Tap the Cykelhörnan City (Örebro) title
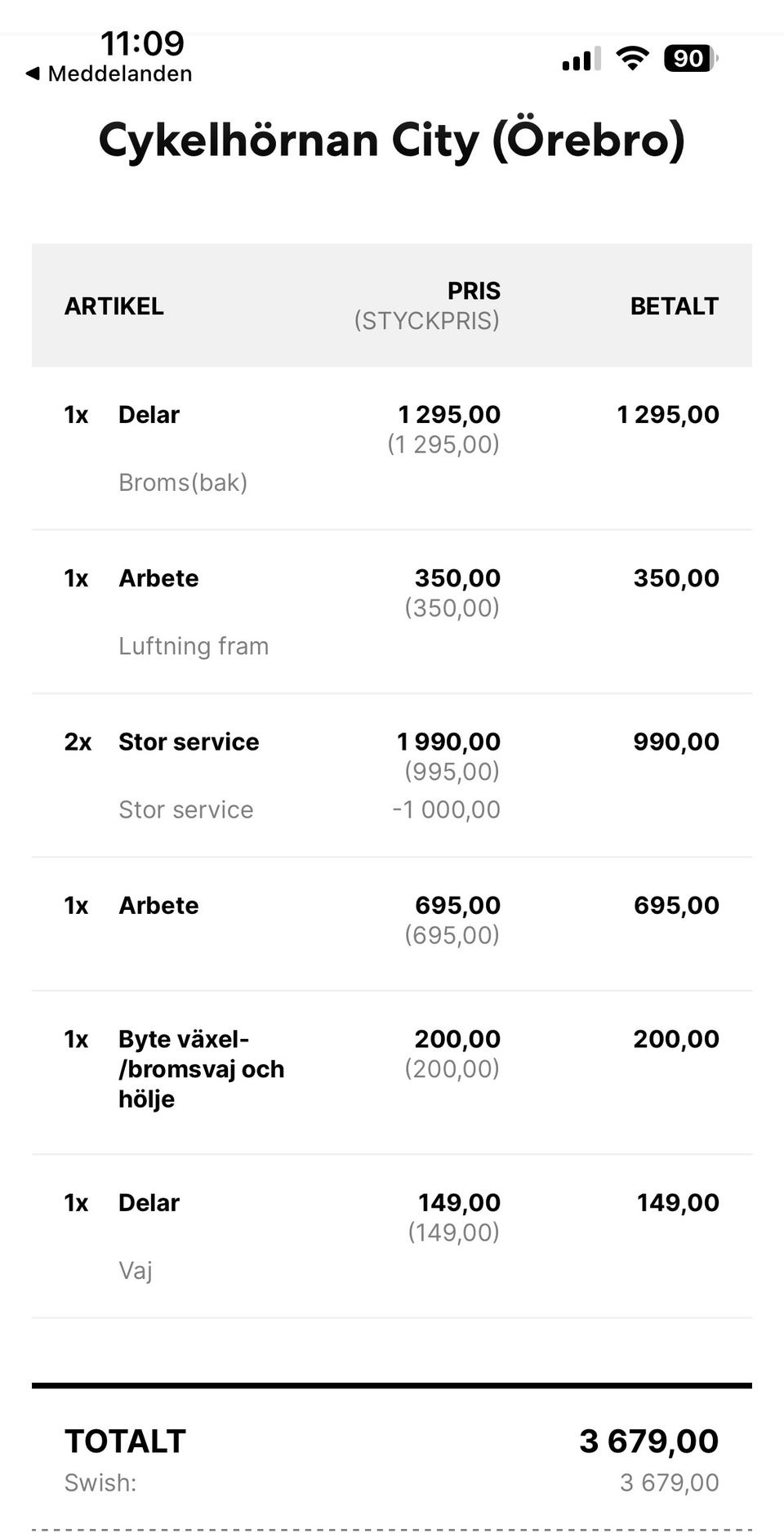The width and height of the screenshot is (784, 1533). coord(392,140)
